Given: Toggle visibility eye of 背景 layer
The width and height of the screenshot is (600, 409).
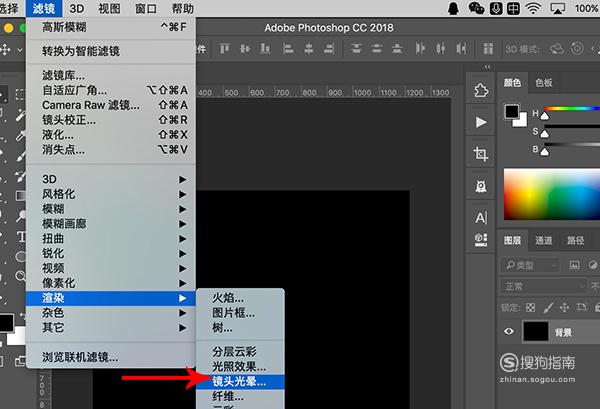Looking at the screenshot, I should (509, 331).
